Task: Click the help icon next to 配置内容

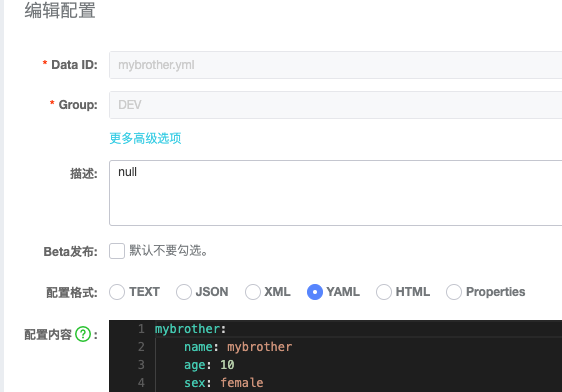Action: 83,334
